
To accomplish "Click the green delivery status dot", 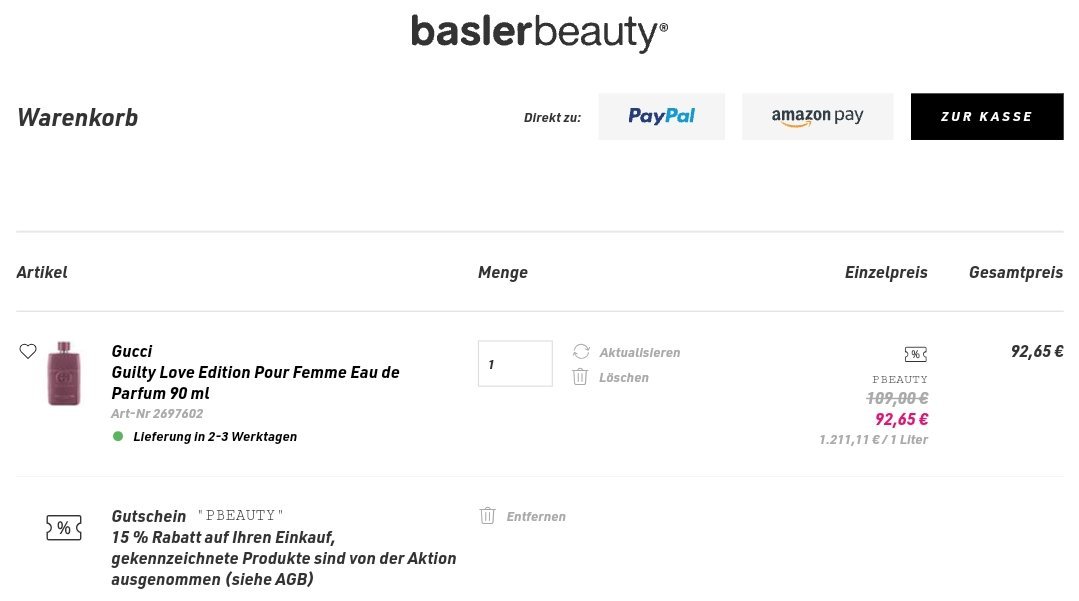I will [118, 436].
